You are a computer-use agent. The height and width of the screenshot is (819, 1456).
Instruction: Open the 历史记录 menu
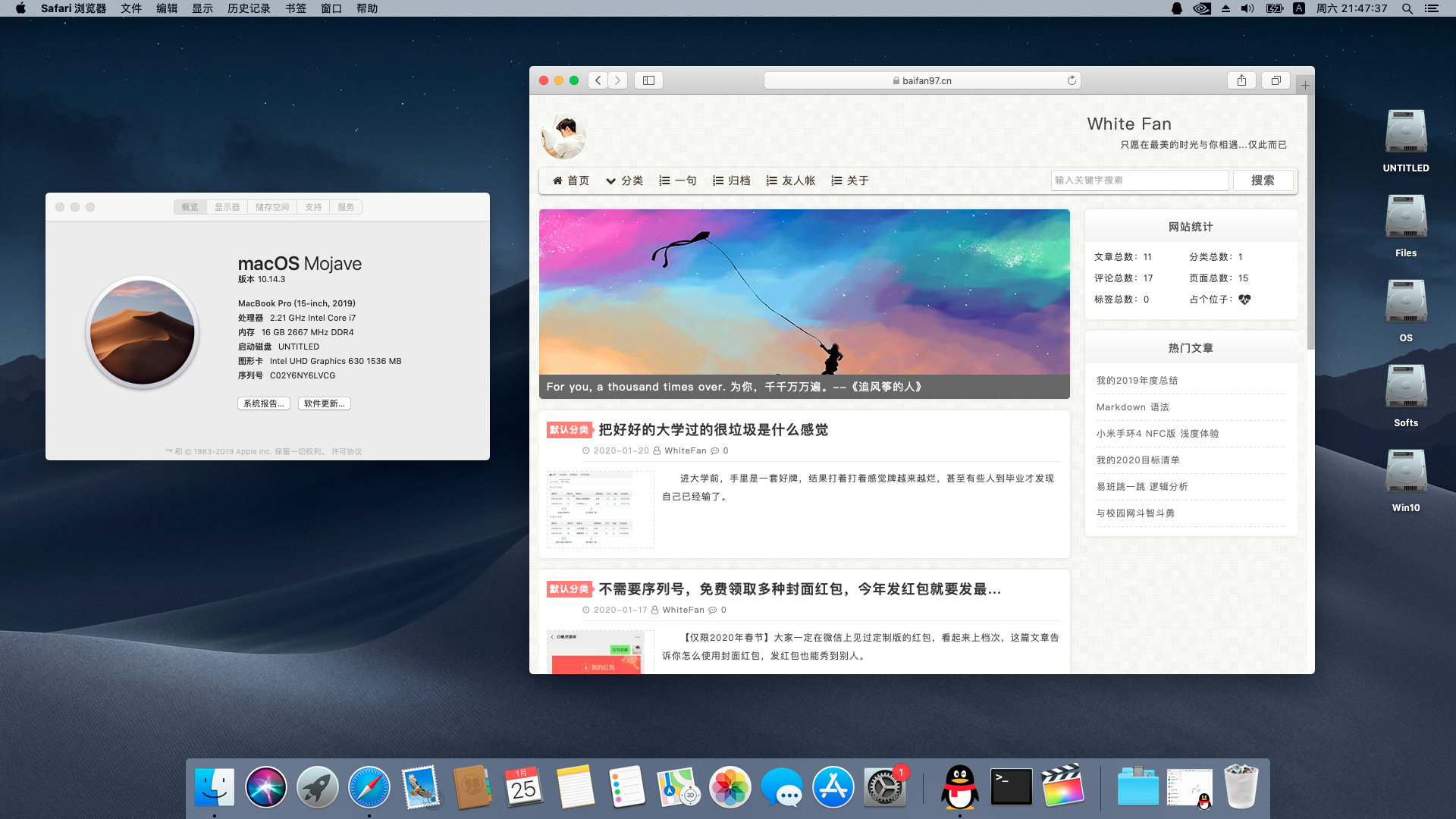(x=249, y=8)
